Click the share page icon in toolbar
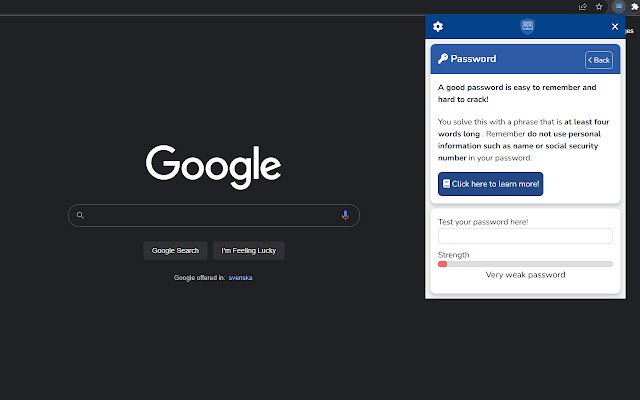The height and width of the screenshot is (400, 640). click(582, 7)
